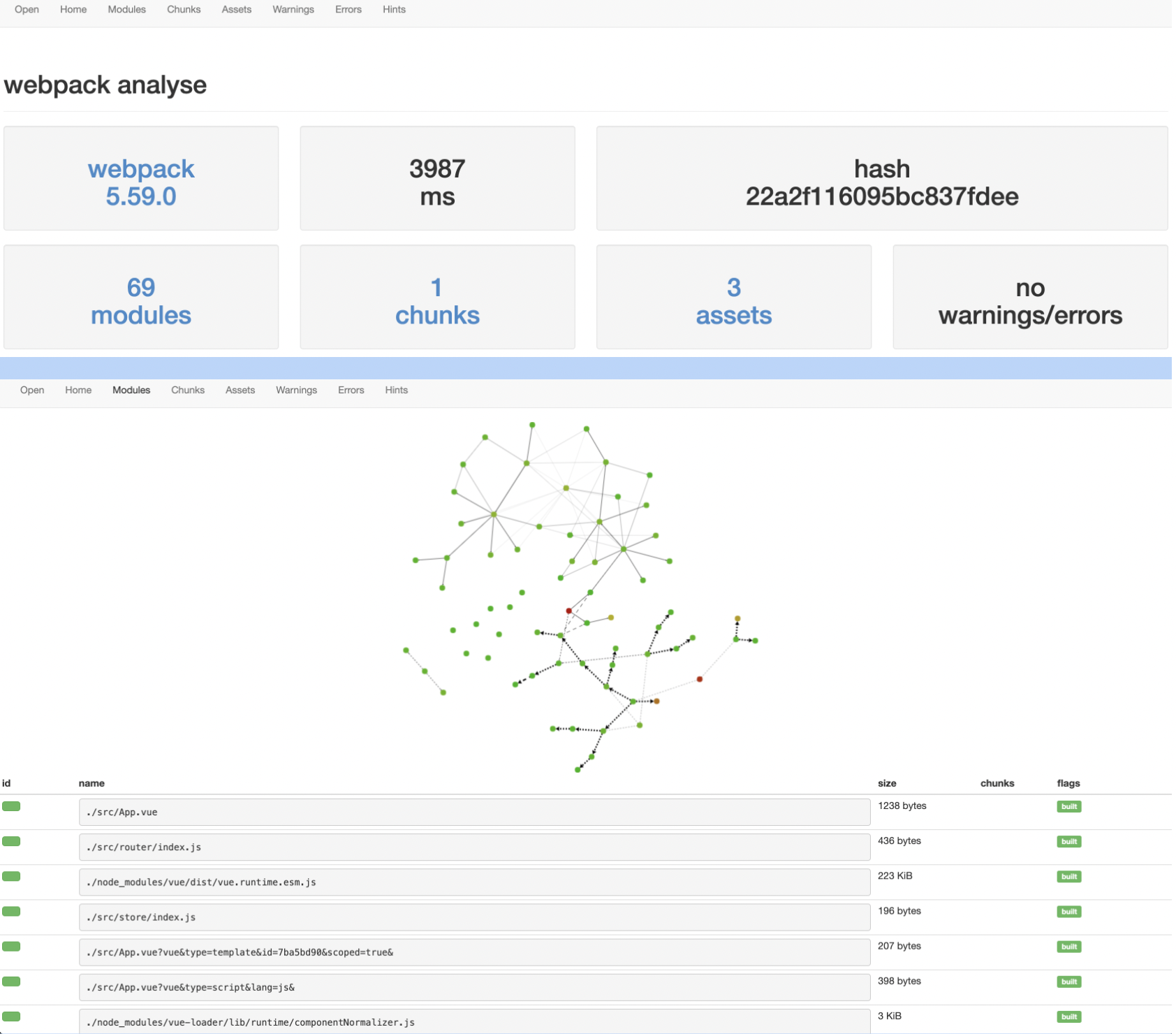Click the green id badge for ./src/store/index.js
The image size is (1176, 1034).
(x=11, y=911)
